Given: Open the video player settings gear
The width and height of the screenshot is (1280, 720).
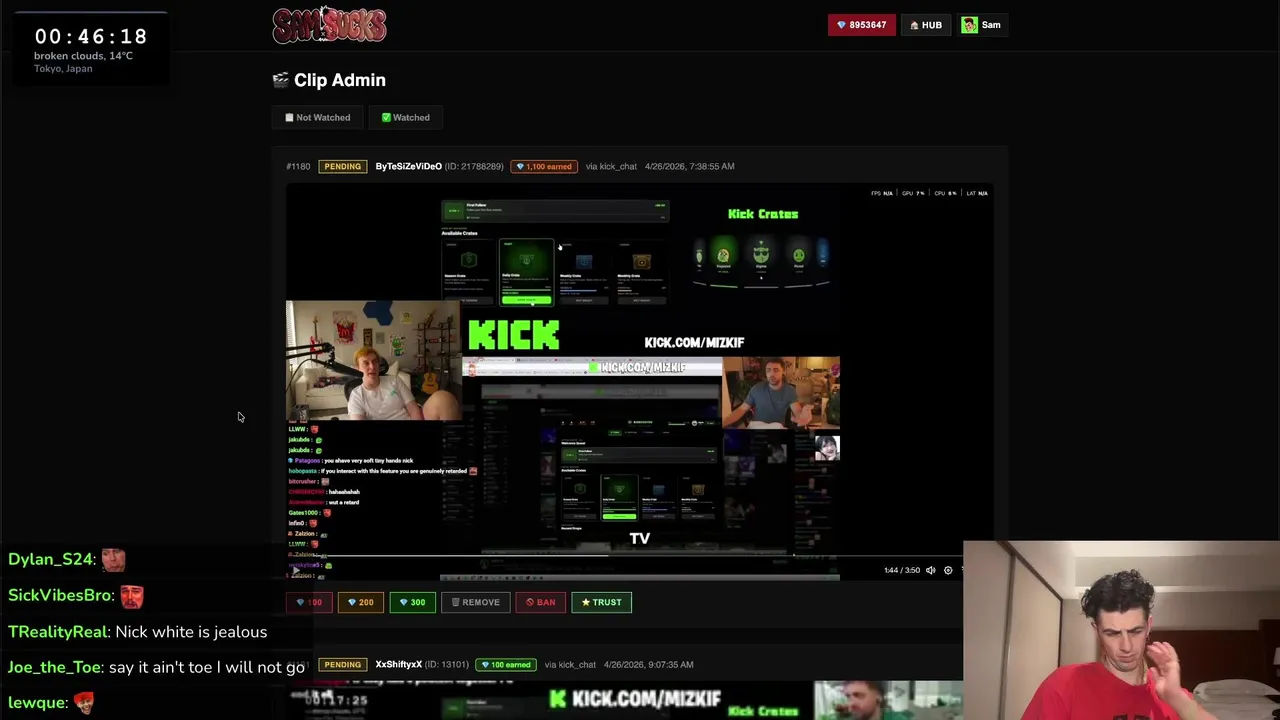Looking at the screenshot, I should point(948,570).
